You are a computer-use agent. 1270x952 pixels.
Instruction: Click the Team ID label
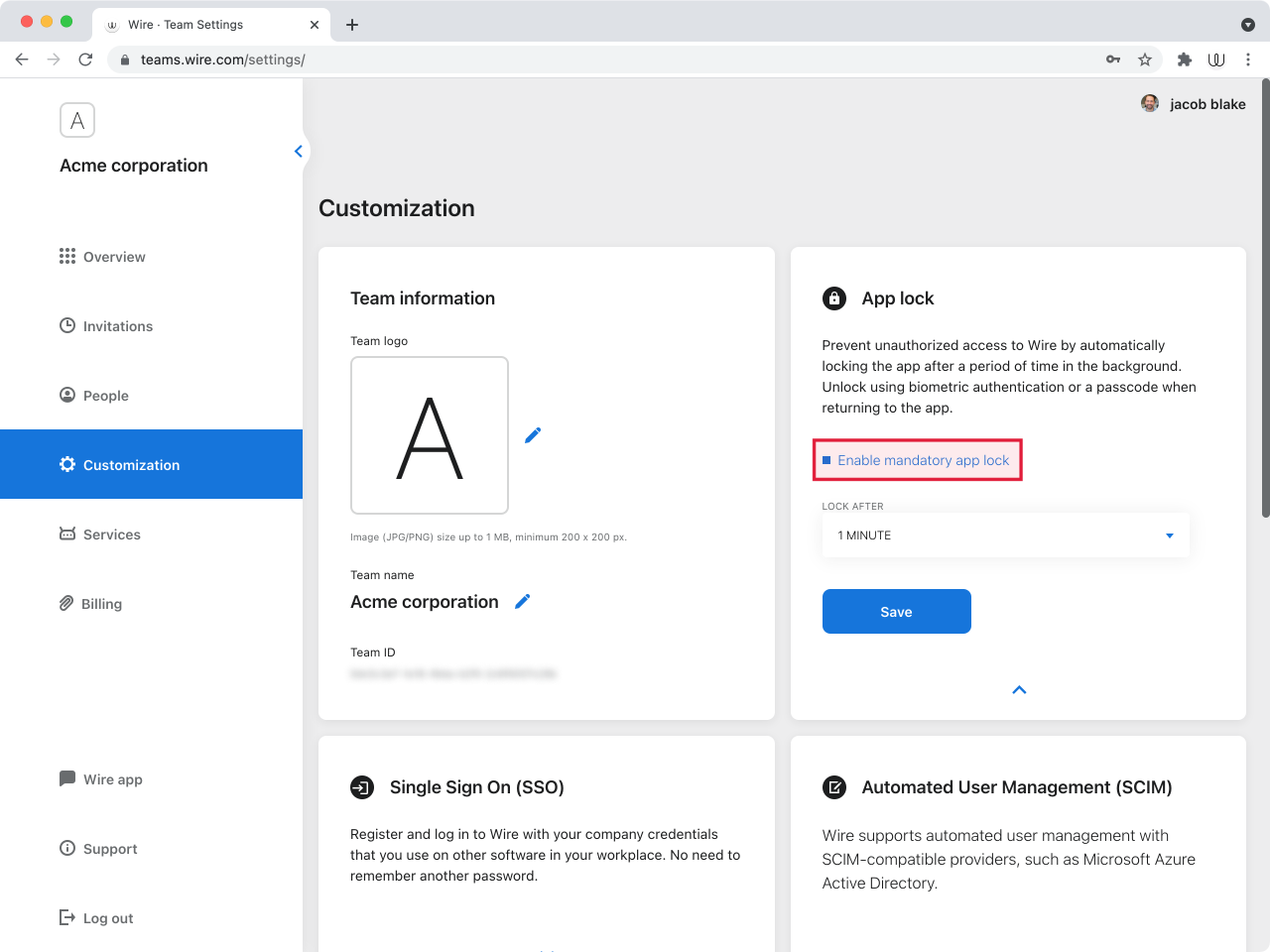[x=373, y=653]
